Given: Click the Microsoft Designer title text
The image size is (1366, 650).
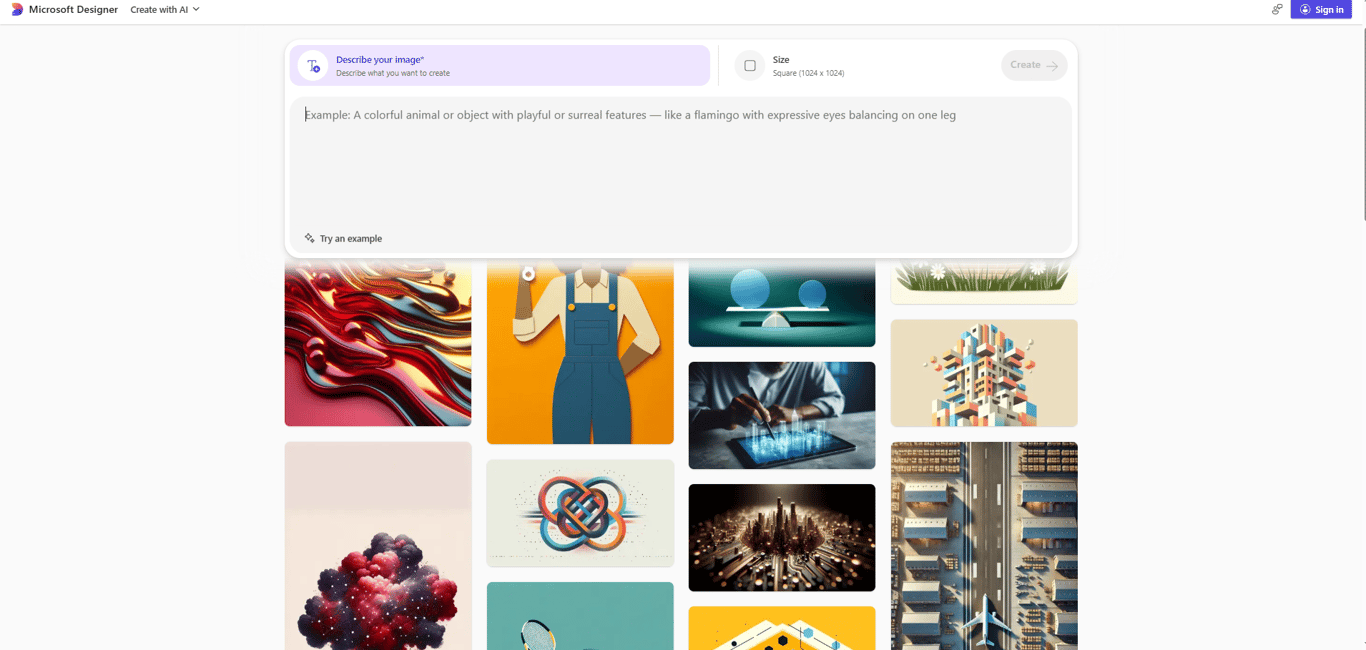Looking at the screenshot, I should (73, 10).
